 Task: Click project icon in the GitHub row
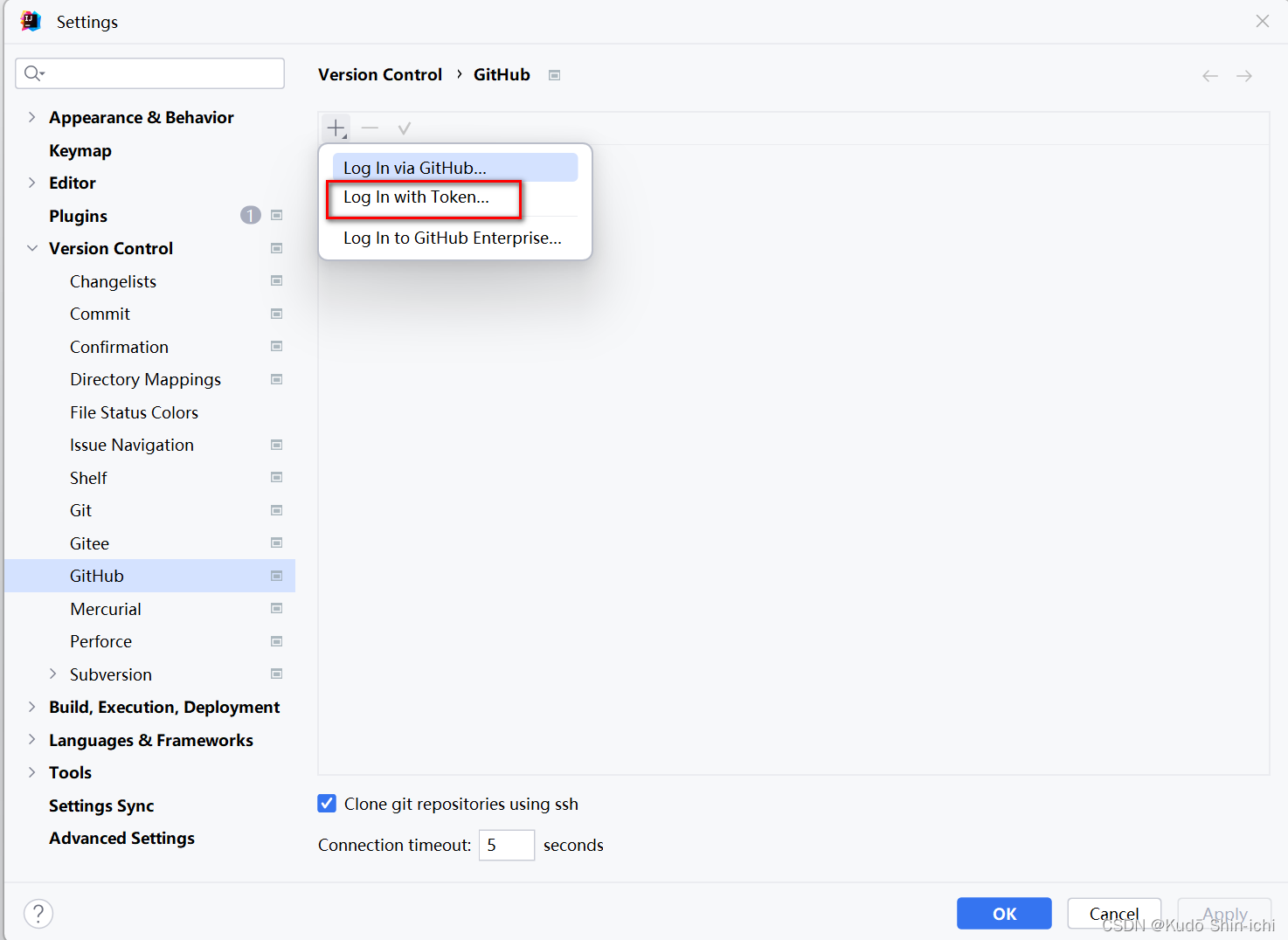277,576
